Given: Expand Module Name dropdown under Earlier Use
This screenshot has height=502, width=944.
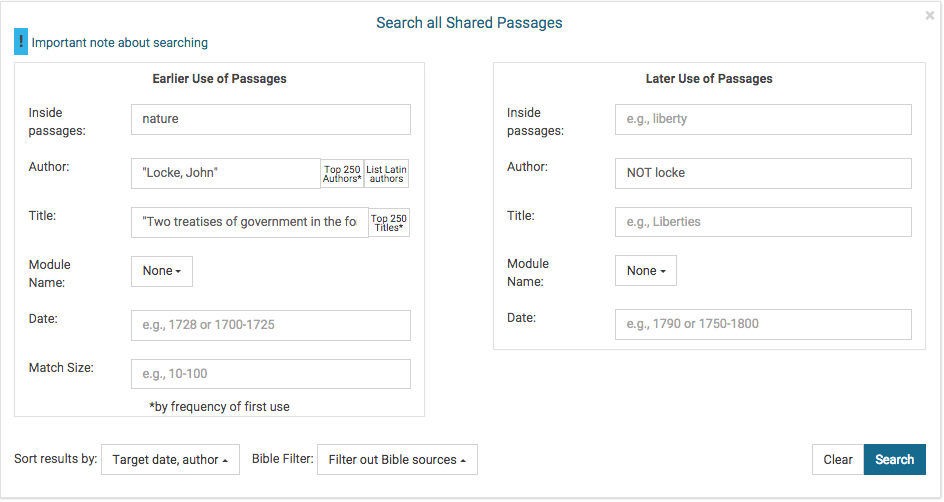Looking at the screenshot, I should click(x=162, y=271).
